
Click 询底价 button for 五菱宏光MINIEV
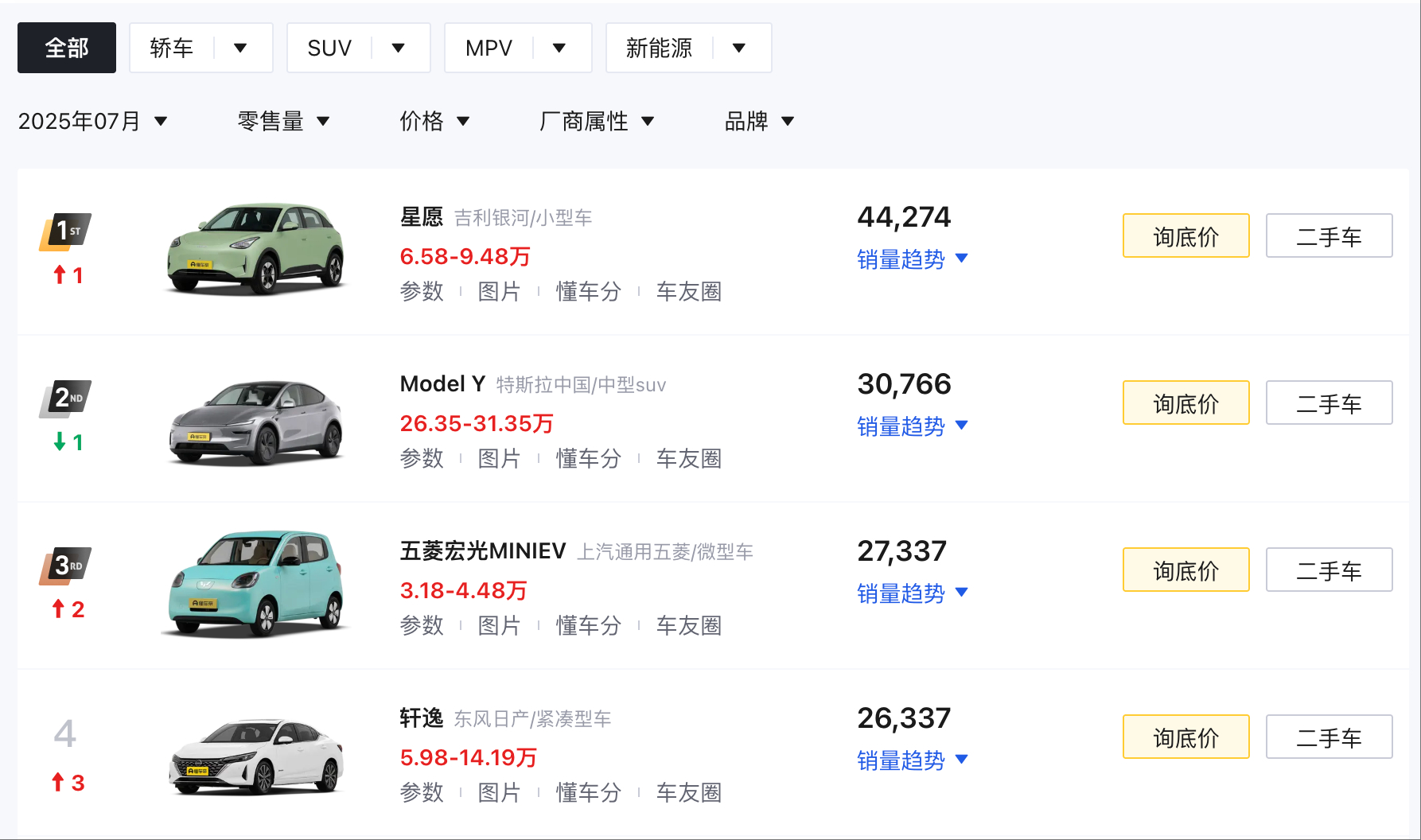point(1186,570)
